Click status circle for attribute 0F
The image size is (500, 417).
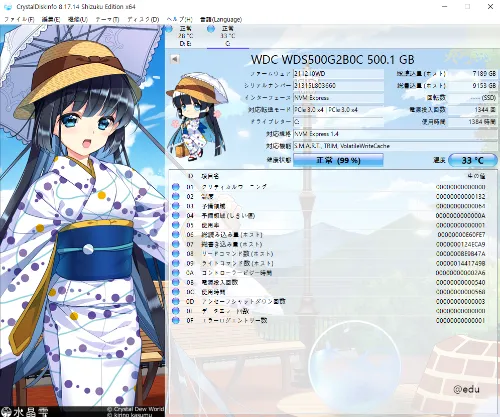pyautogui.click(x=176, y=320)
